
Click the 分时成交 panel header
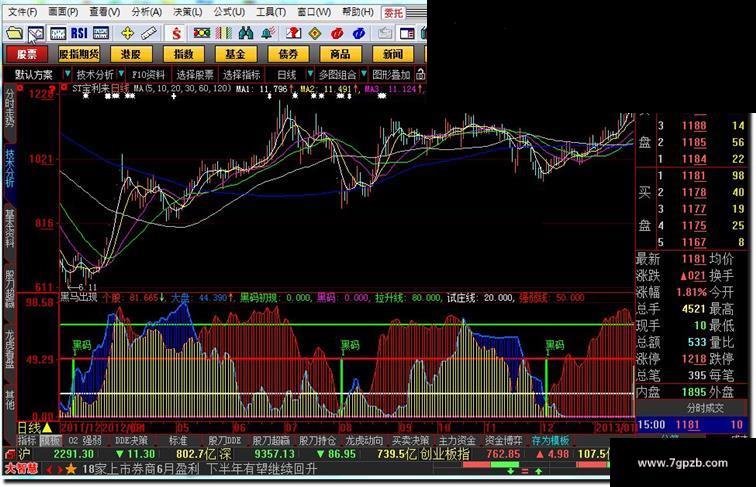[704, 408]
